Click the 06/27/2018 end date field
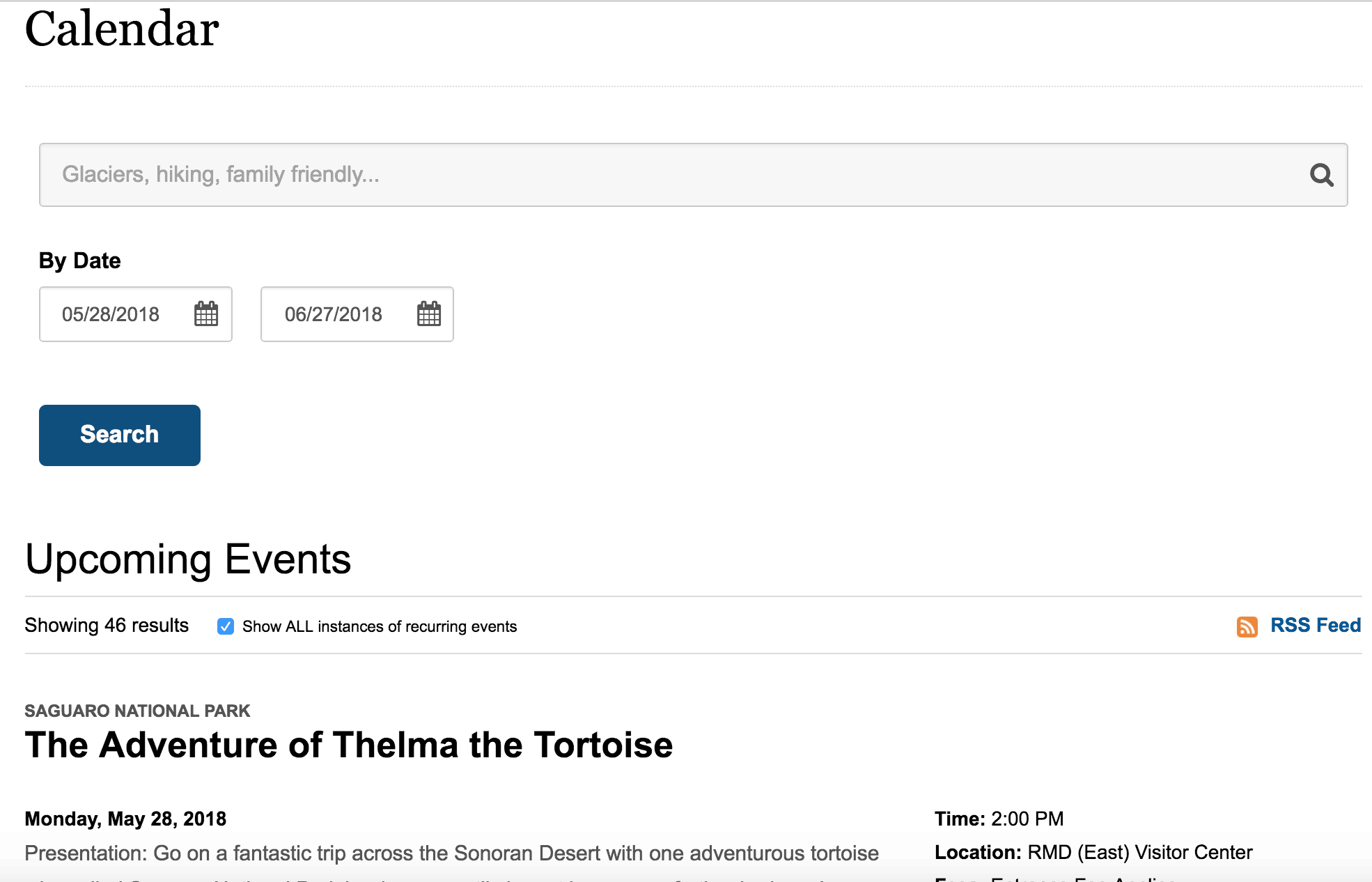Image resolution: width=1372 pixels, height=882 pixels. coord(357,314)
